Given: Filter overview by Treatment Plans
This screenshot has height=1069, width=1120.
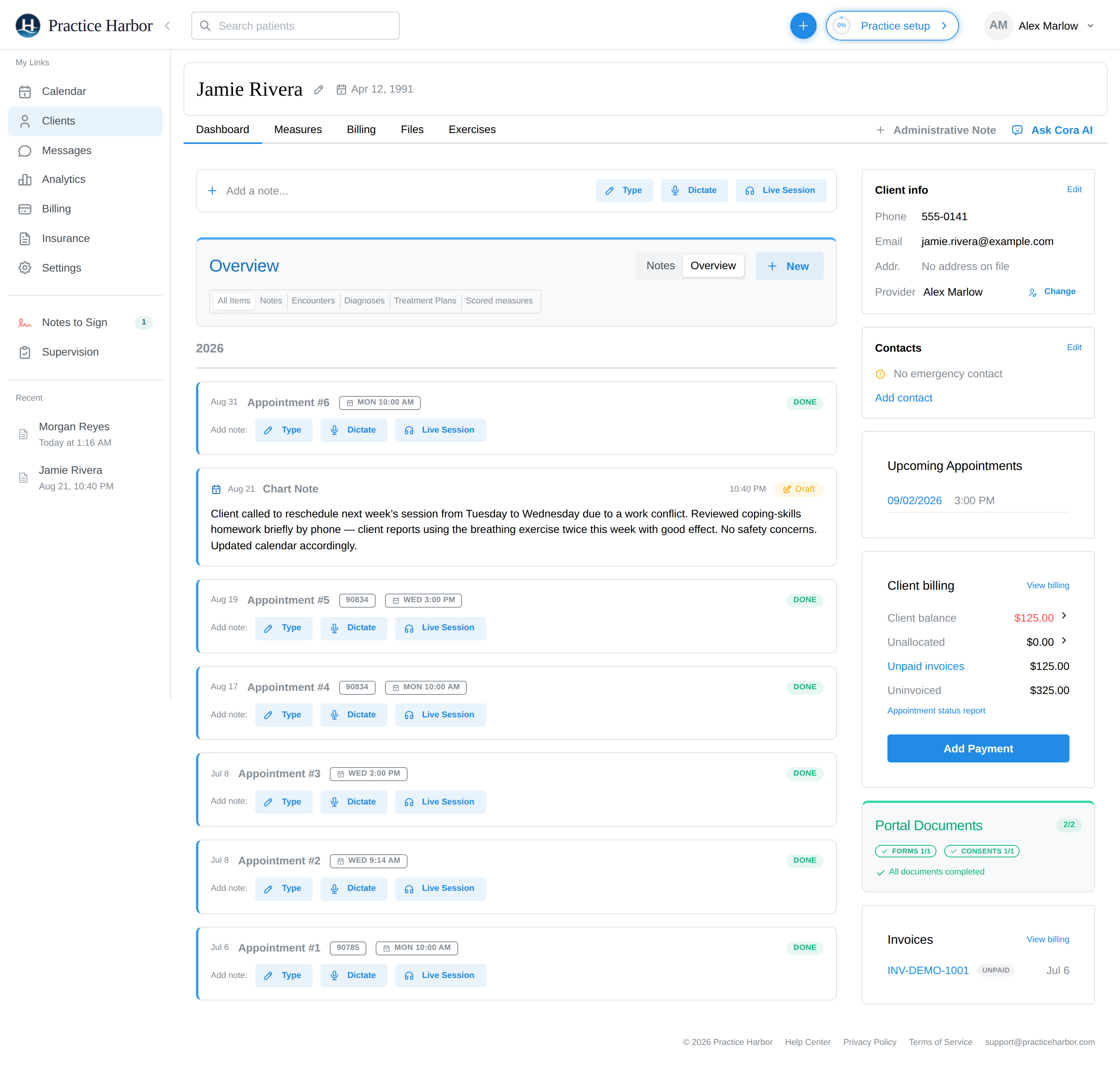Looking at the screenshot, I should click(x=425, y=301).
